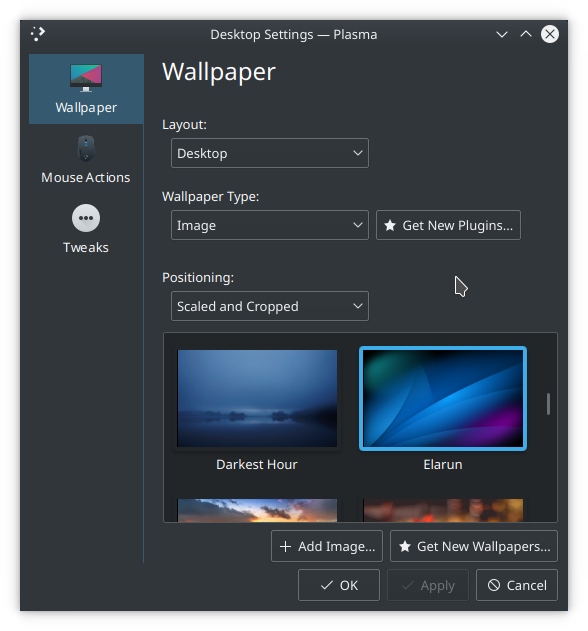588x631 pixels.
Task: Select the Elarun wallpaper thumbnail
Action: coord(443,398)
